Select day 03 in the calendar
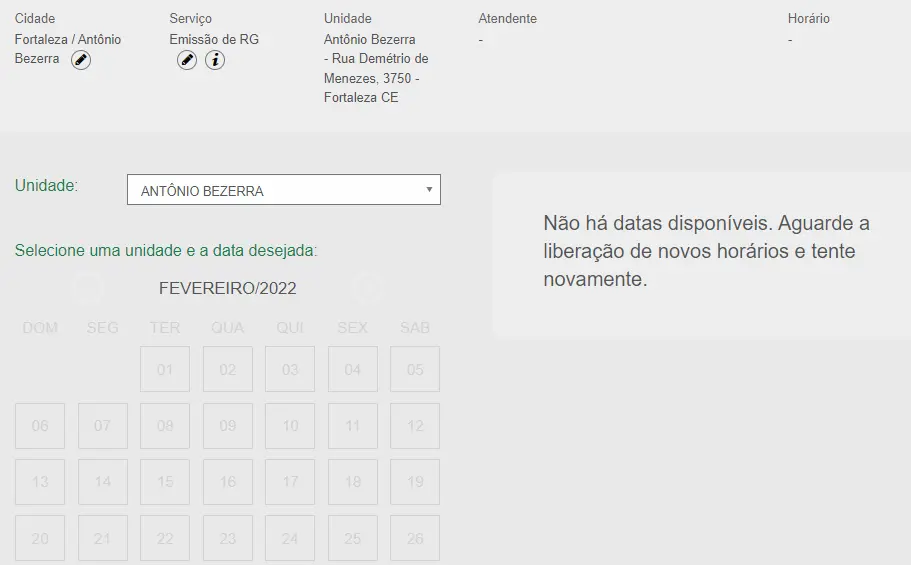 tap(290, 369)
